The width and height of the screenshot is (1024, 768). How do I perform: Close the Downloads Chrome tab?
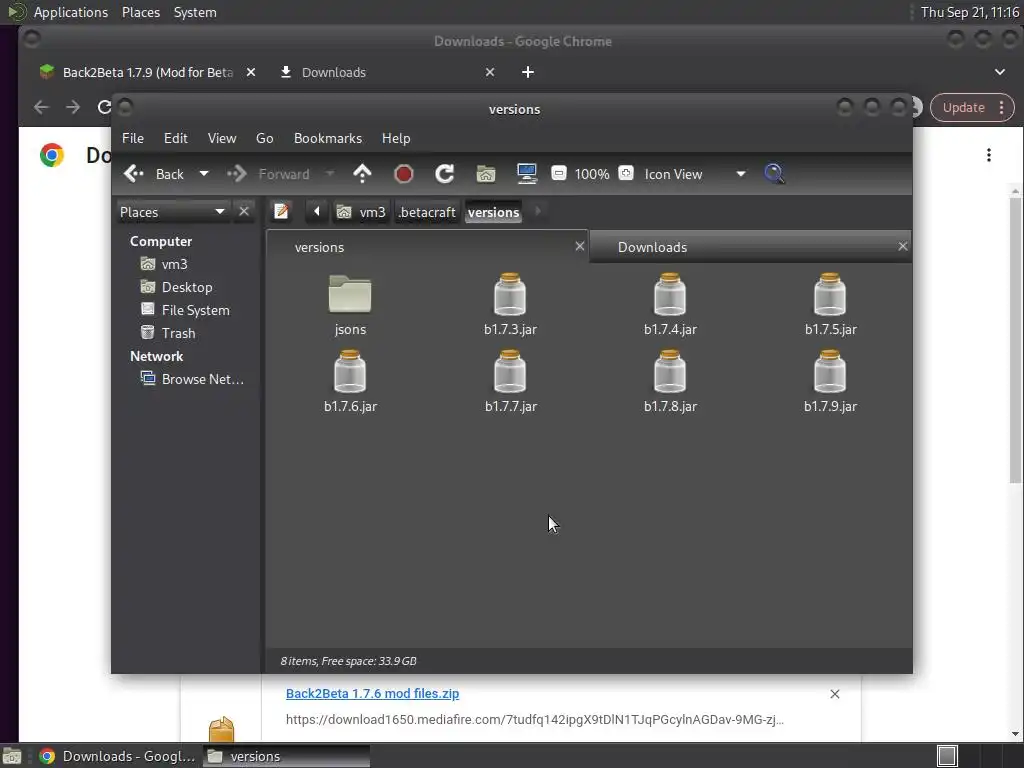(490, 72)
